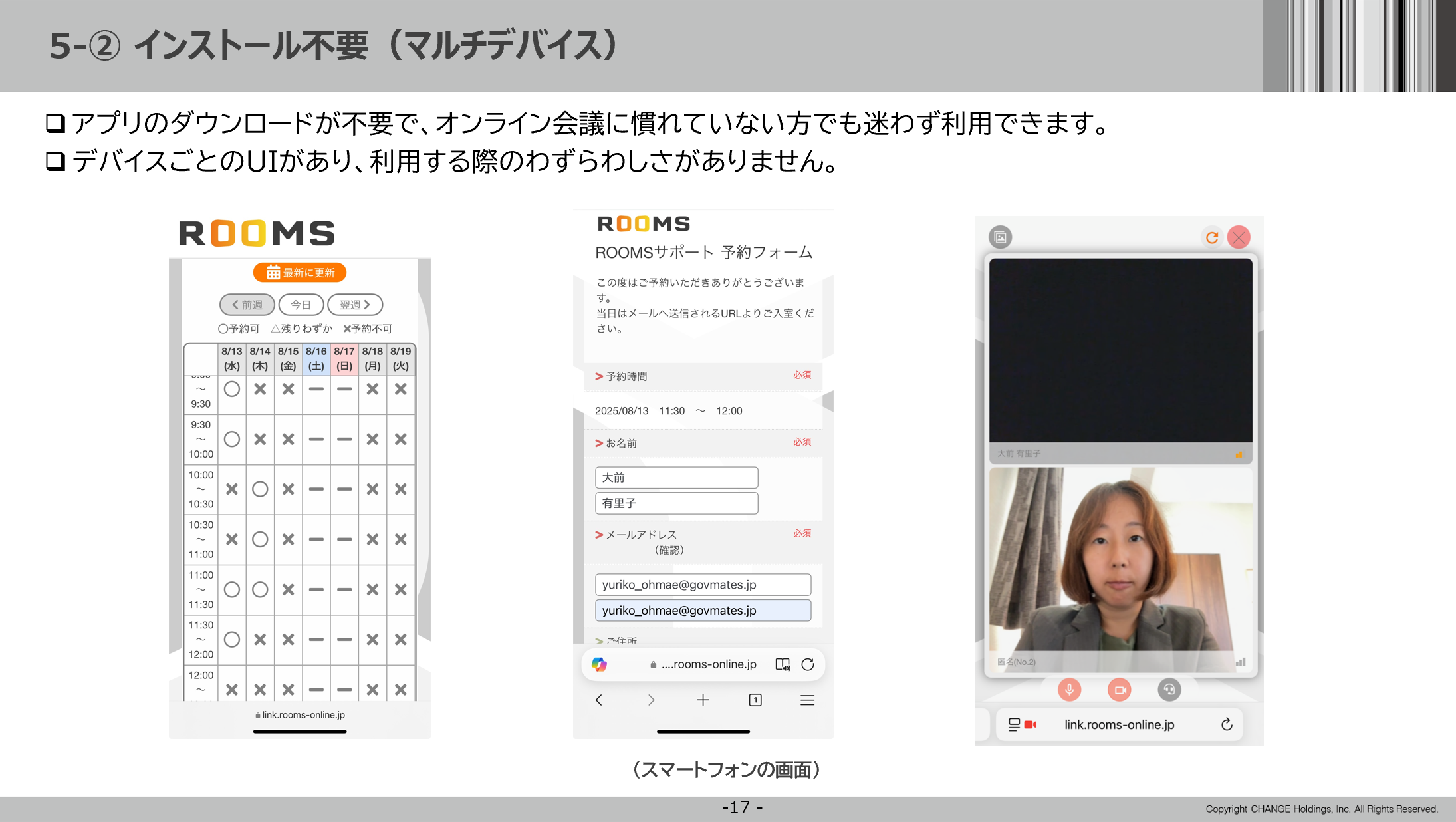Click the browser tabs count icon
The height and width of the screenshot is (822, 1456).
coord(755,700)
